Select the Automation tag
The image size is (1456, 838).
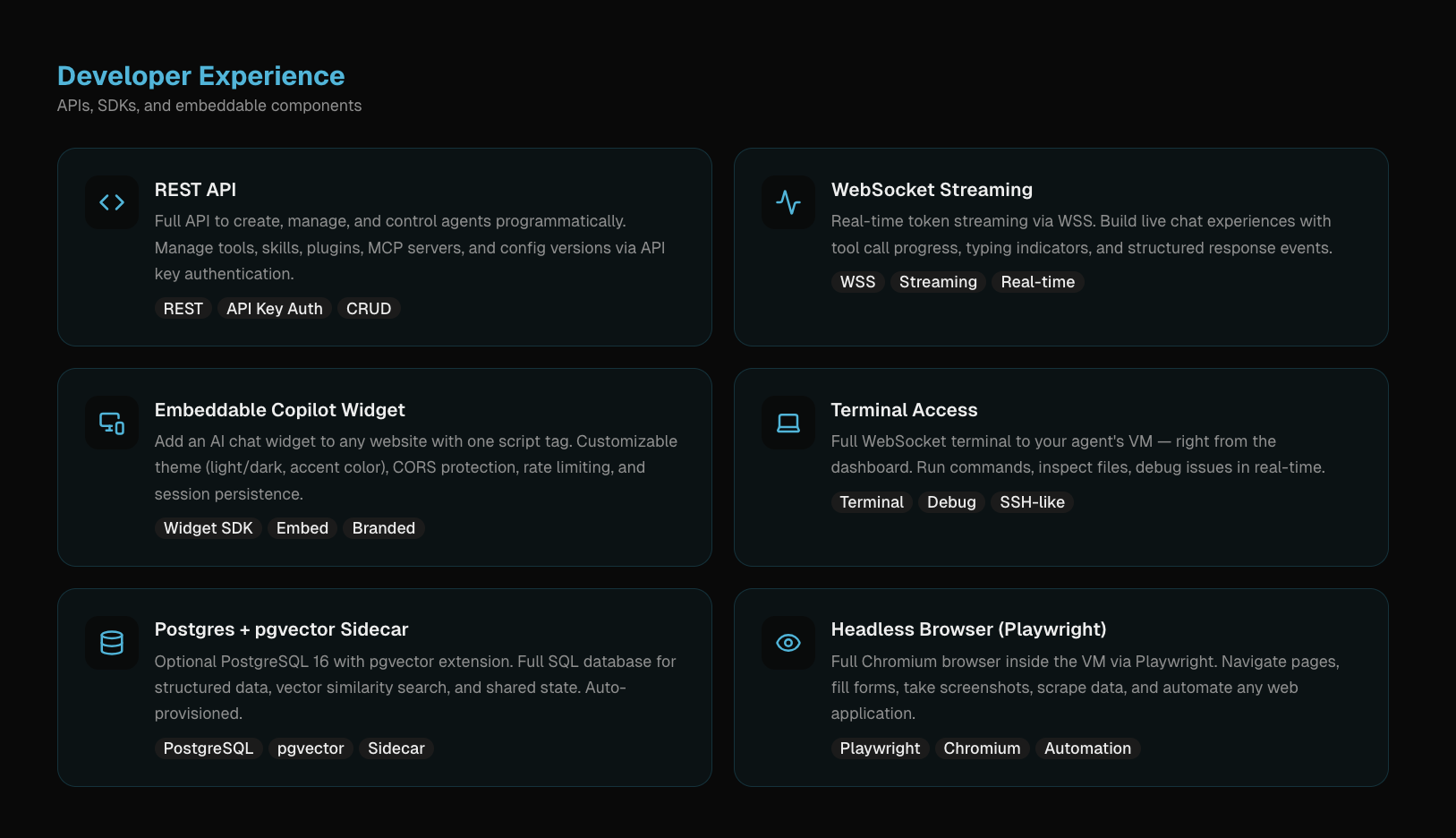[1087, 748]
